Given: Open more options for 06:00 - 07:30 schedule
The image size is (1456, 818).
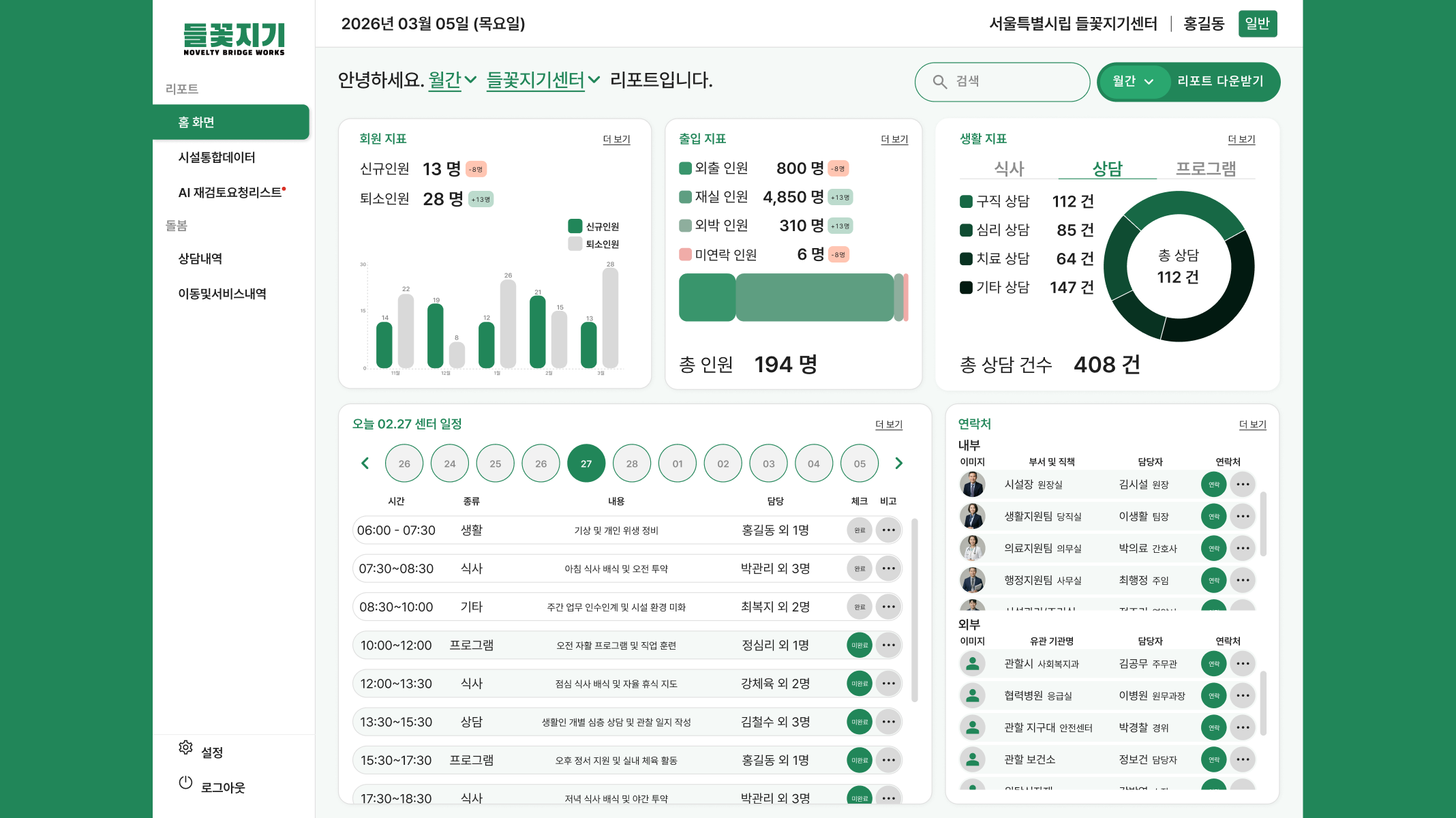Looking at the screenshot, I should pyautogui.click(x=888, y=530).
